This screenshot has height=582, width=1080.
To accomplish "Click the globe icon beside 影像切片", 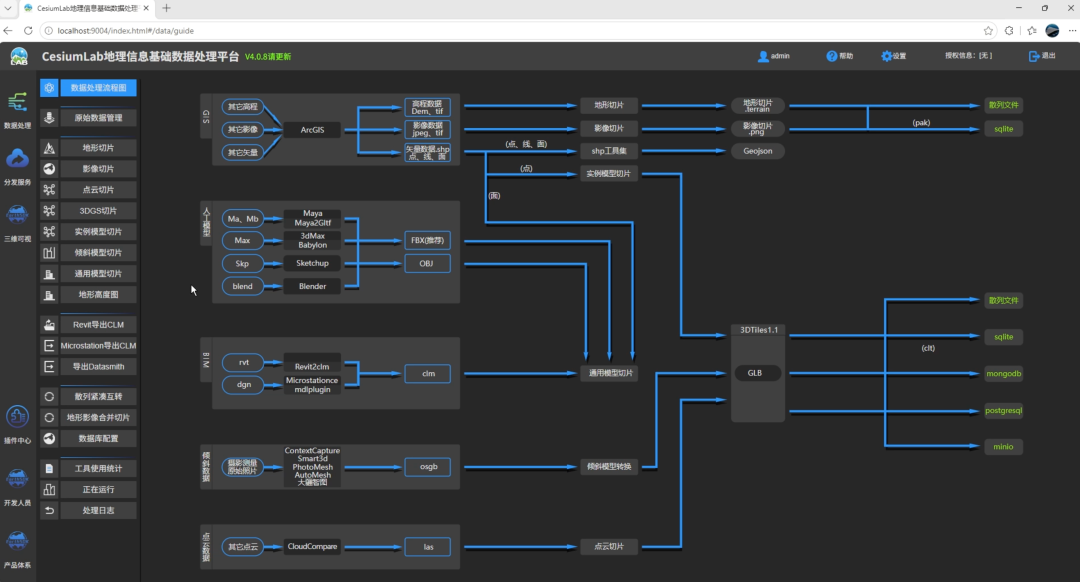I will point(49,169).
